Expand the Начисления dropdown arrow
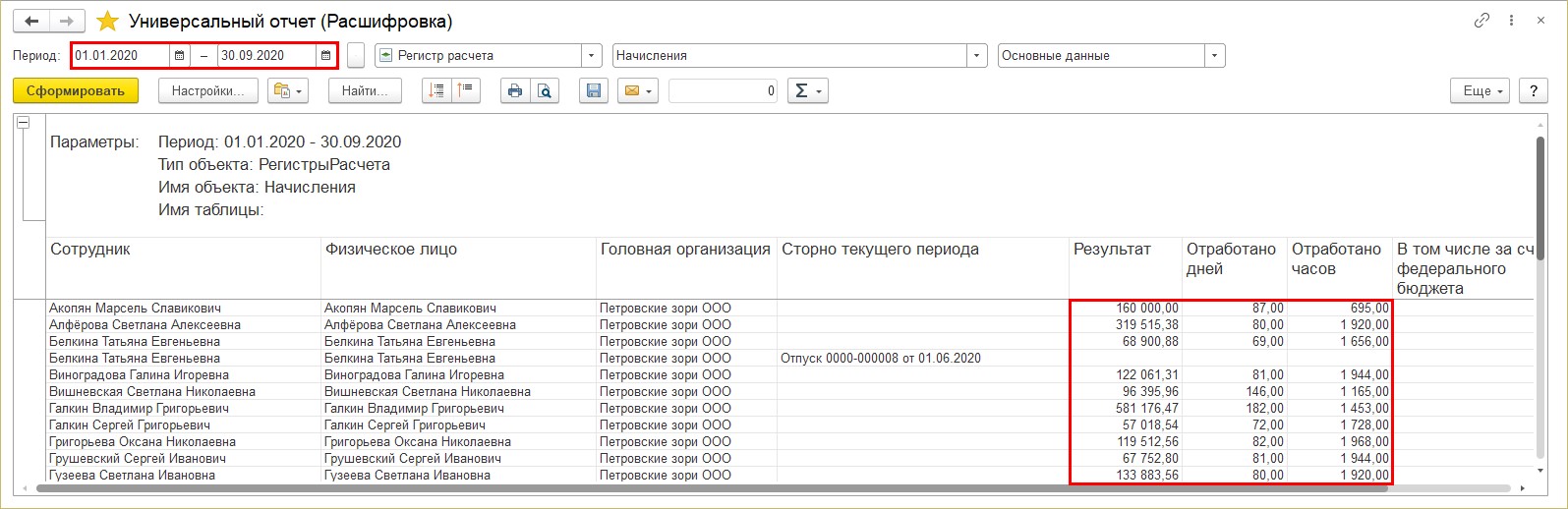Screen dimensions: 1568x509 click(x=977, y=56)
